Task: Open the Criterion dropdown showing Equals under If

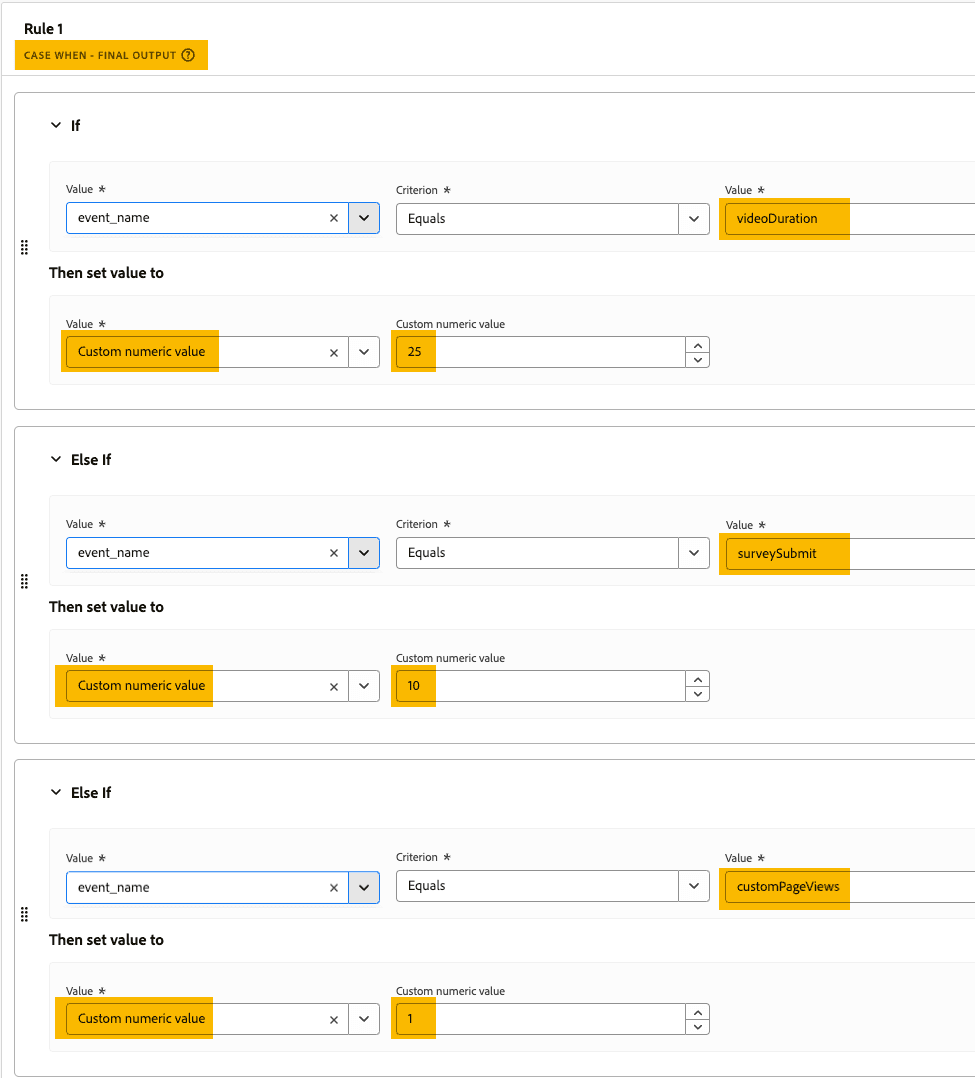Action: [x=693, y=218]
